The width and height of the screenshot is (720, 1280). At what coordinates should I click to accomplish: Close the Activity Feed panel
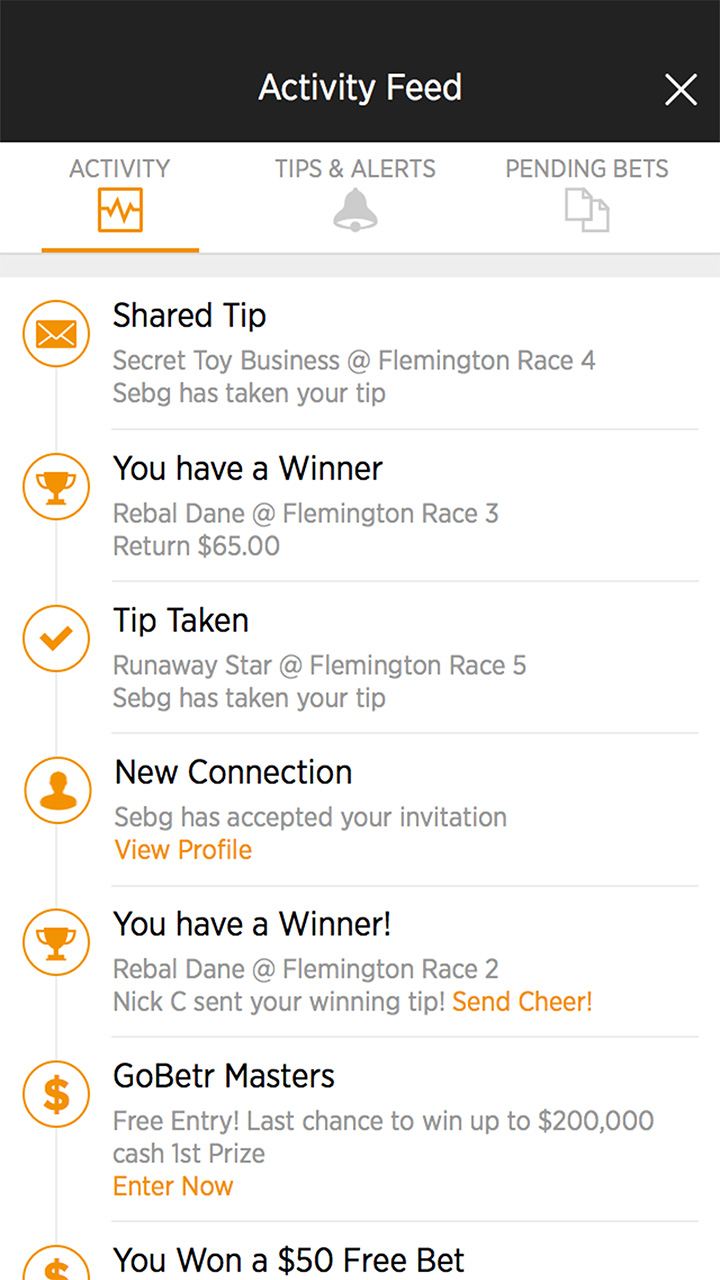click(680, 90)
